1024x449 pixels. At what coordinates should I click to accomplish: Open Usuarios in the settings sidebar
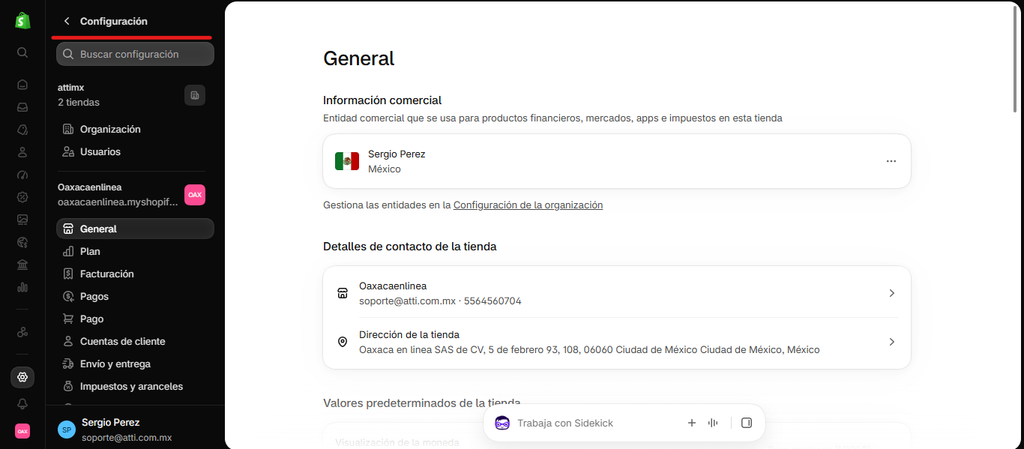click(x=135, y=151)
